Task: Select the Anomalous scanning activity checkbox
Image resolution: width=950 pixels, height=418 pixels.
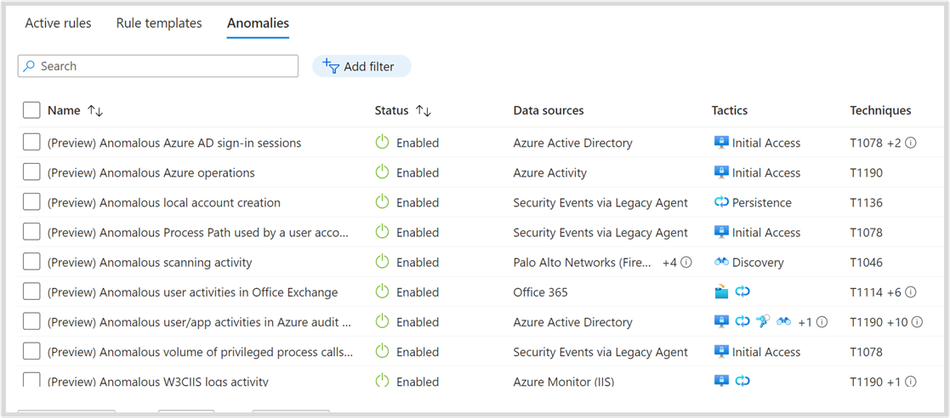Action: (32, 262)
